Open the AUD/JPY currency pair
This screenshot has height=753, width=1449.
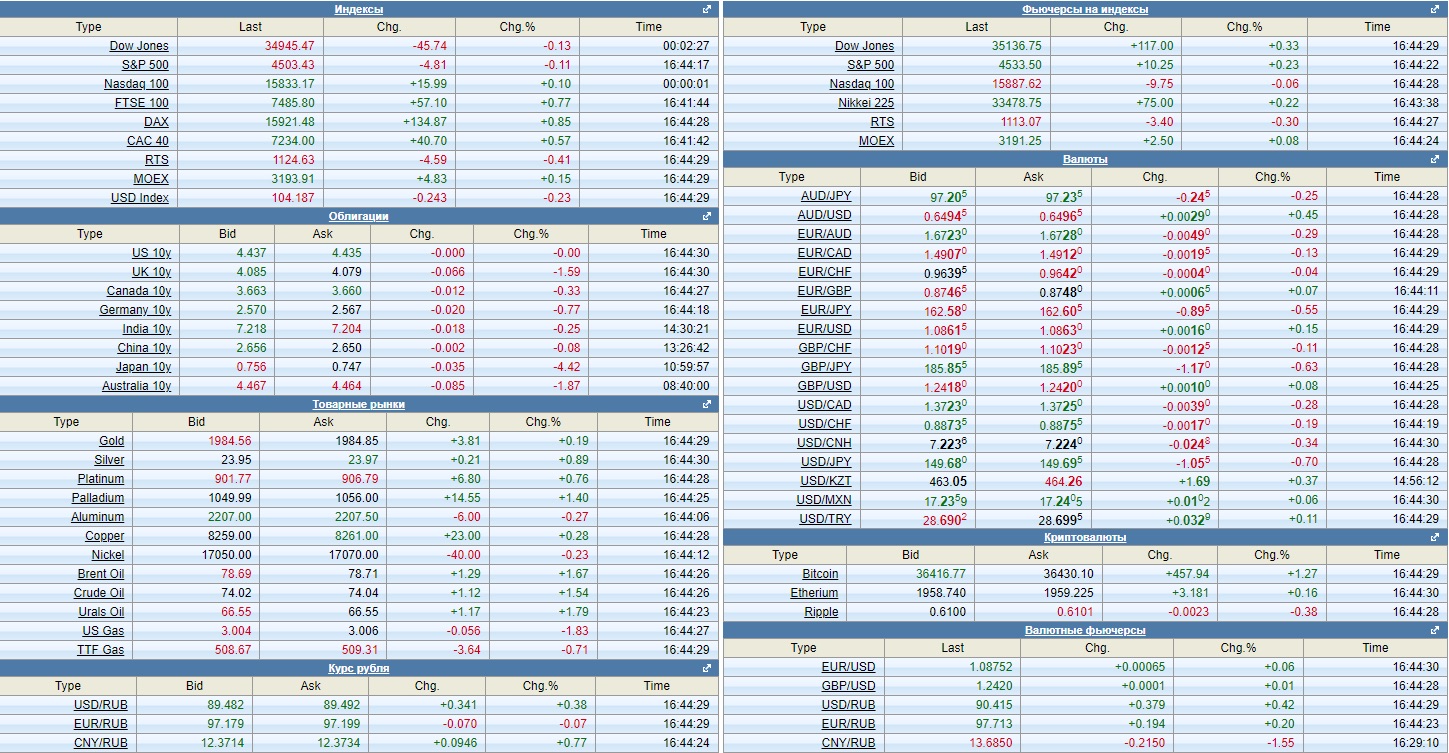[826, 196]
